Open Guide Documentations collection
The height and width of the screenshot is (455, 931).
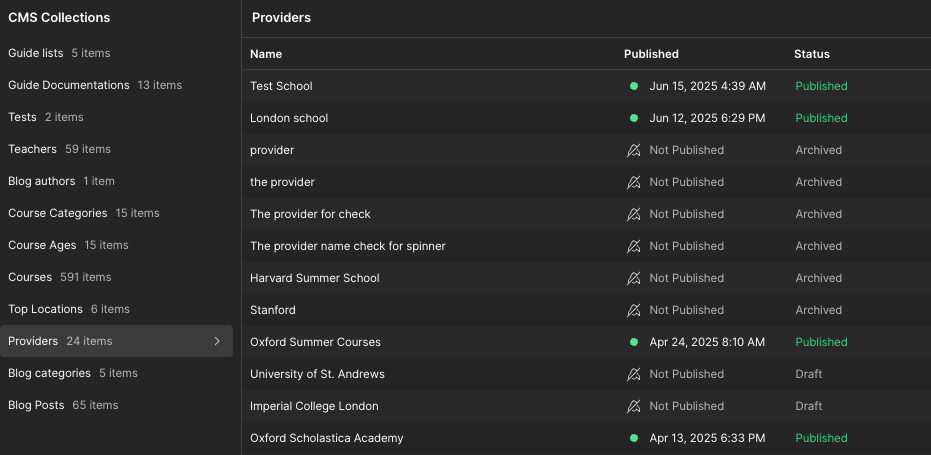tap(116, 85)
